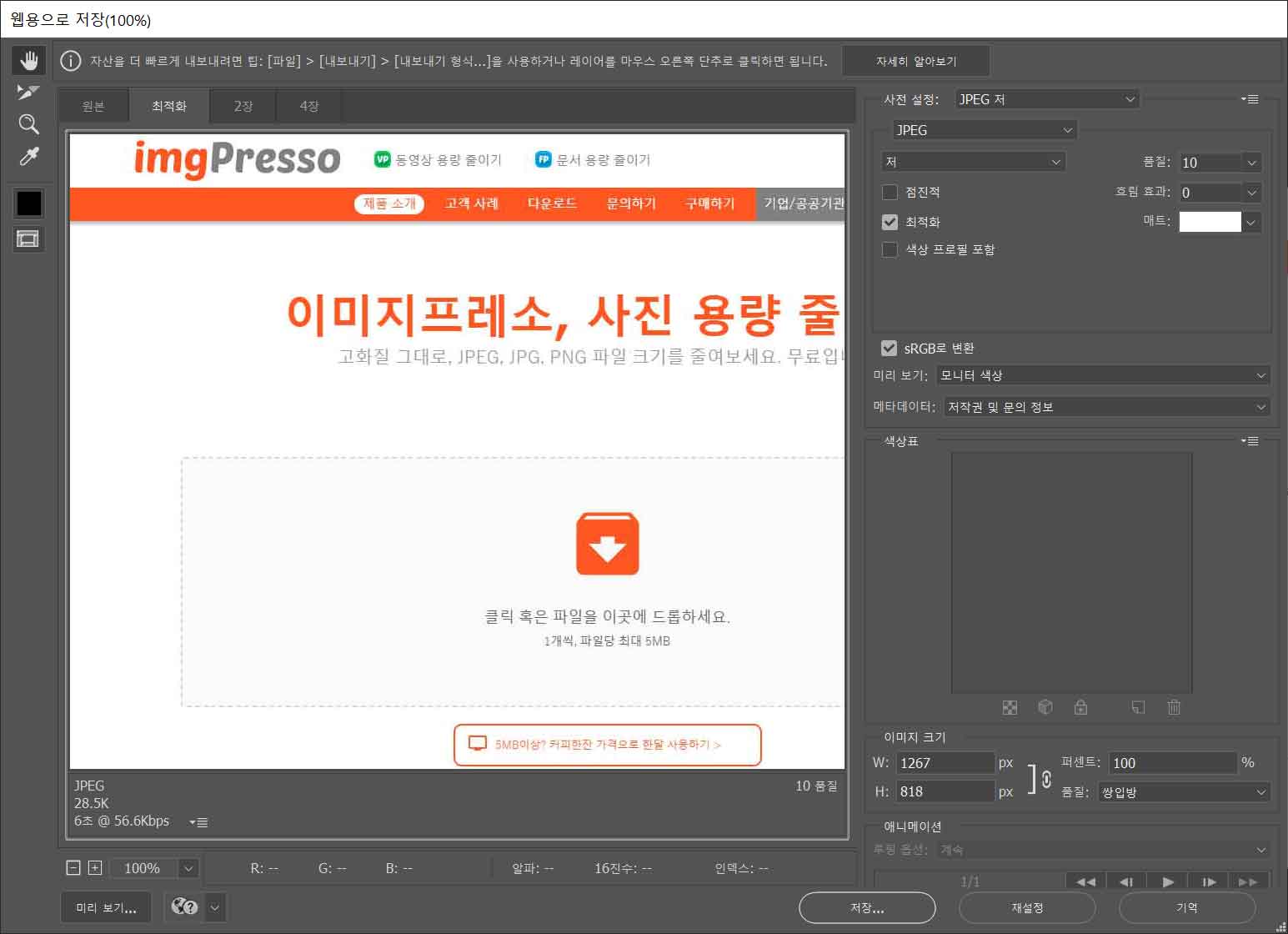Create a new color in the color table
This screenshot has height=934, width=1288.
pos(1137,707)
